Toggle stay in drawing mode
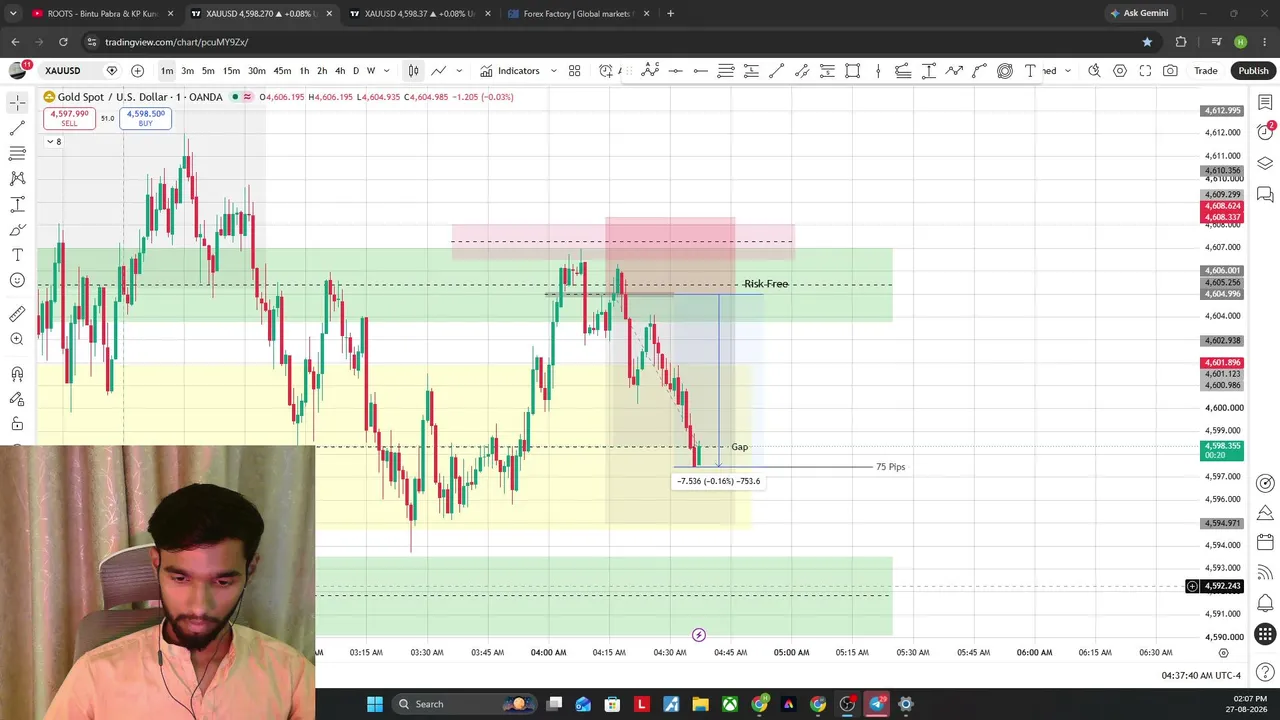This screenshot has width=1280, height=720. tap(17, 399)
